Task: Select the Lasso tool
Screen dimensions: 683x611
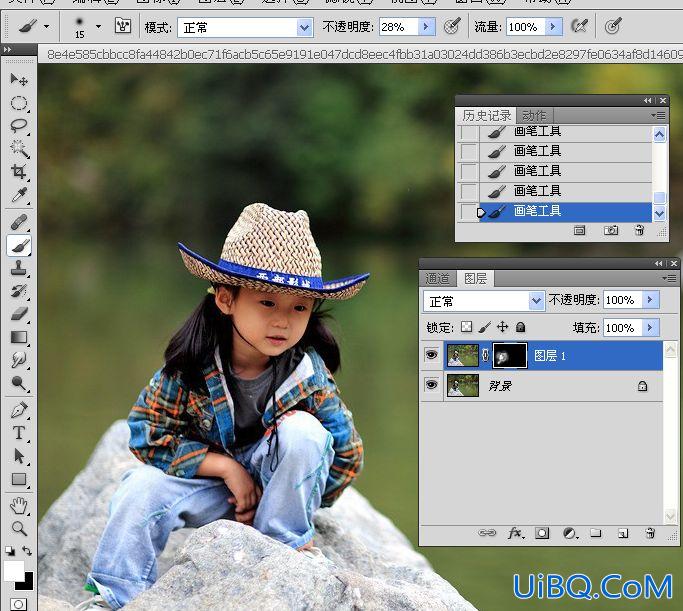Action: click(x=19, y=126)
